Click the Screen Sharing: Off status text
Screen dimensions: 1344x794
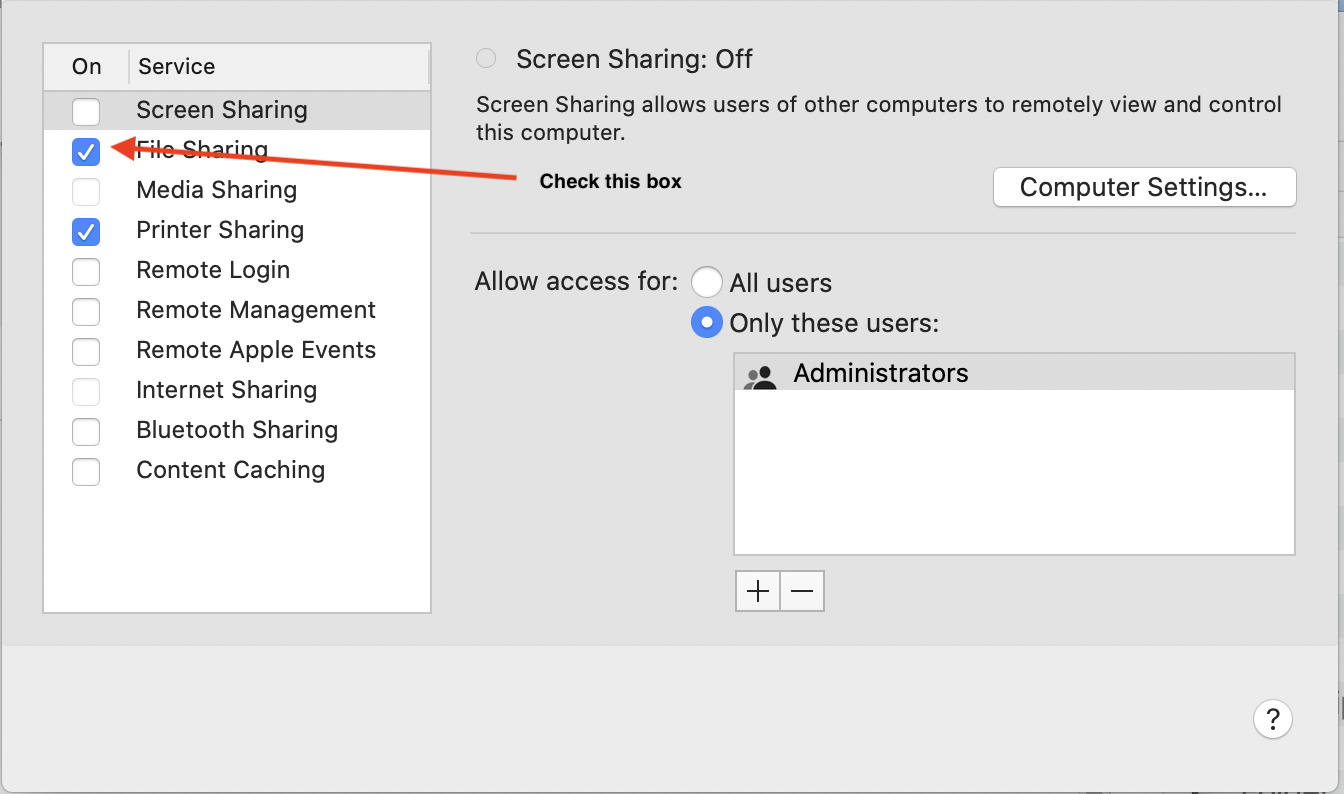click(x=634, y=59)
